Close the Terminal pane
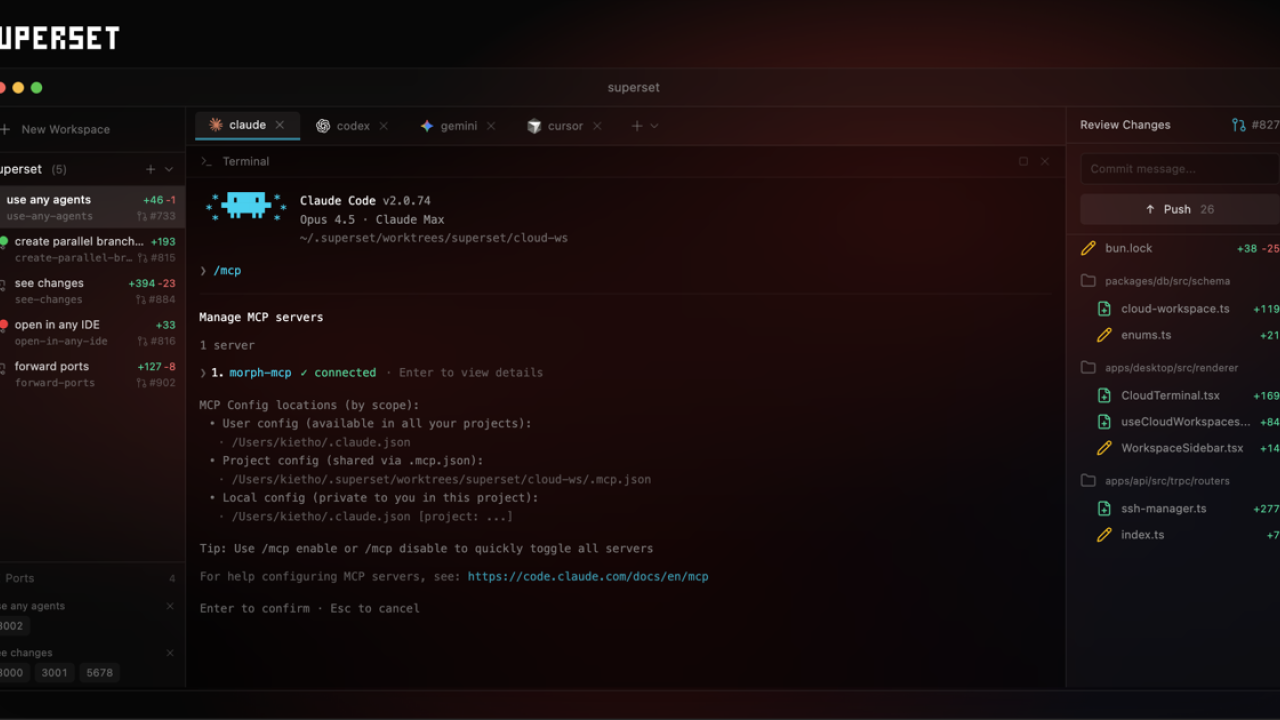Viewport: 1280px width, 720px height. pos(1045,161)
